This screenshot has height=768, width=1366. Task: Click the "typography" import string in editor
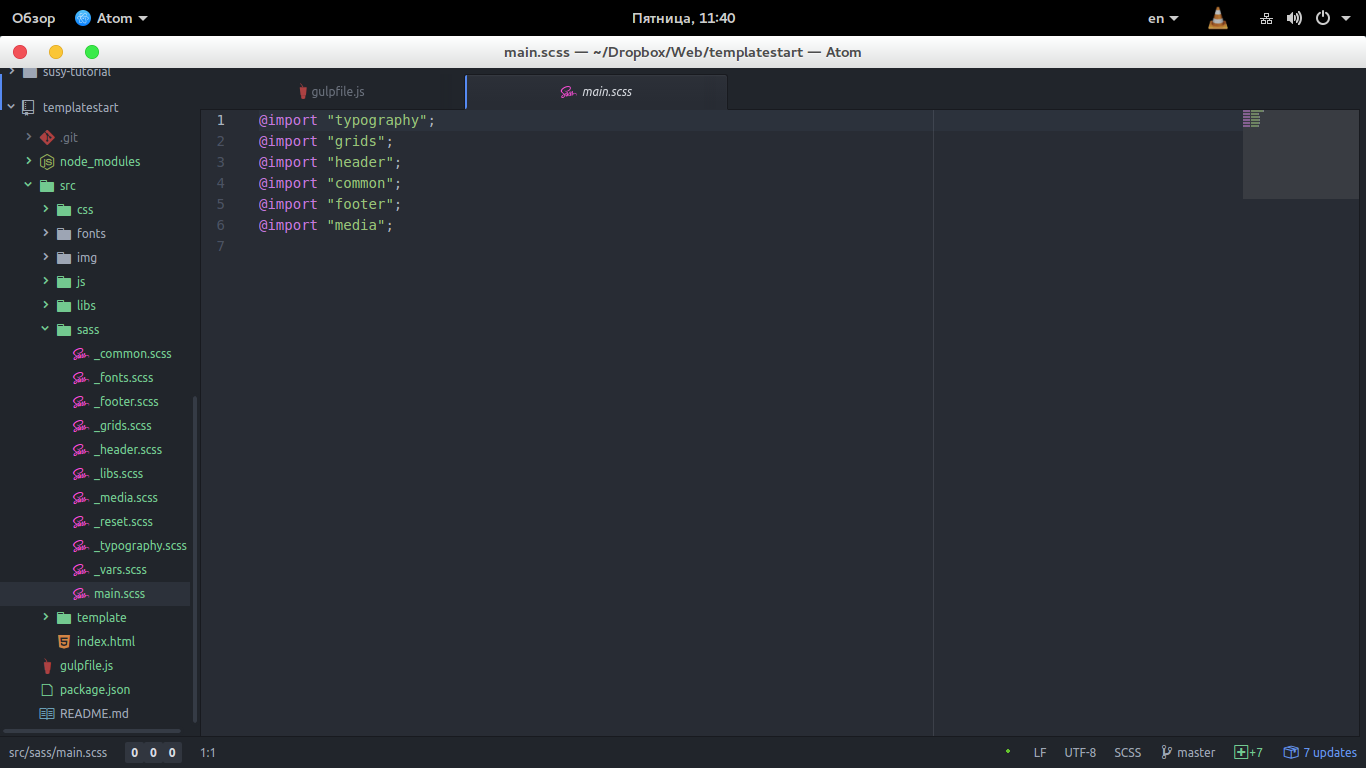tap(378, 120)
